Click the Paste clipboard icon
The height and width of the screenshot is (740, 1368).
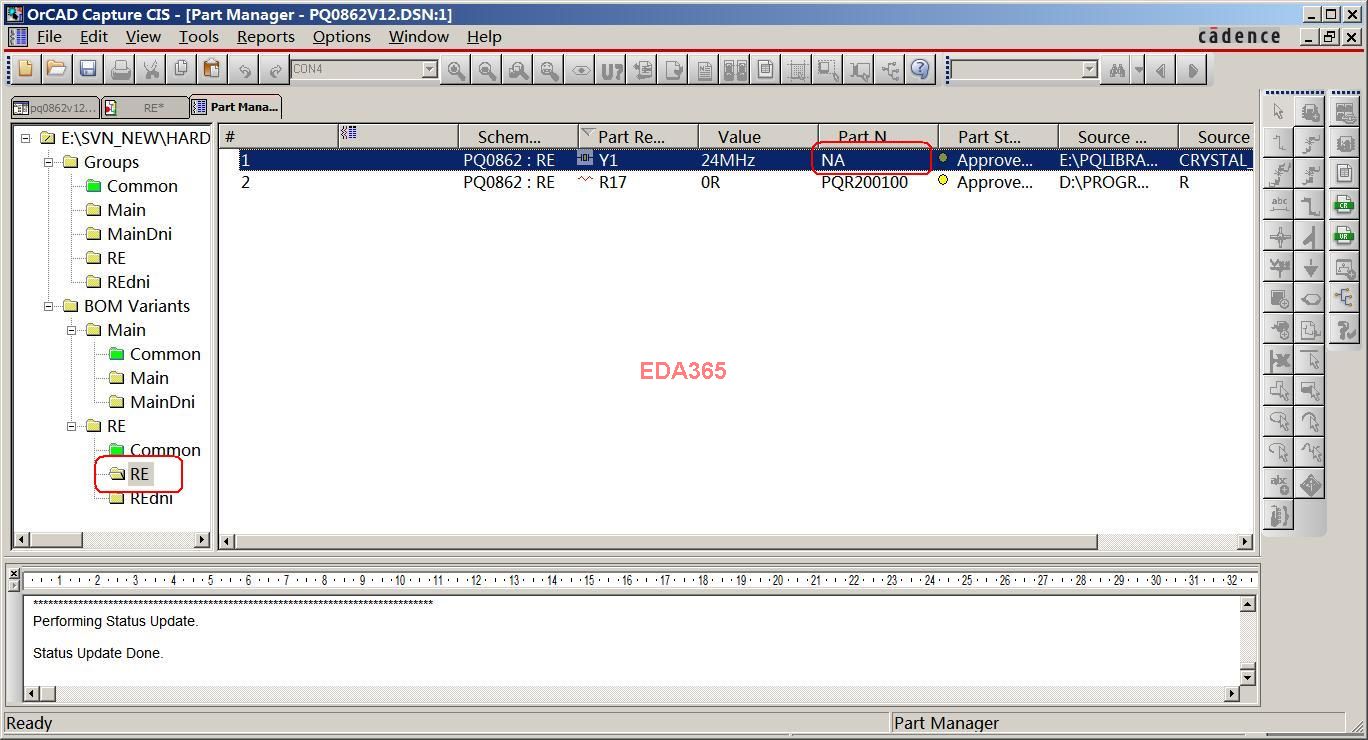(x=211, y=69)
